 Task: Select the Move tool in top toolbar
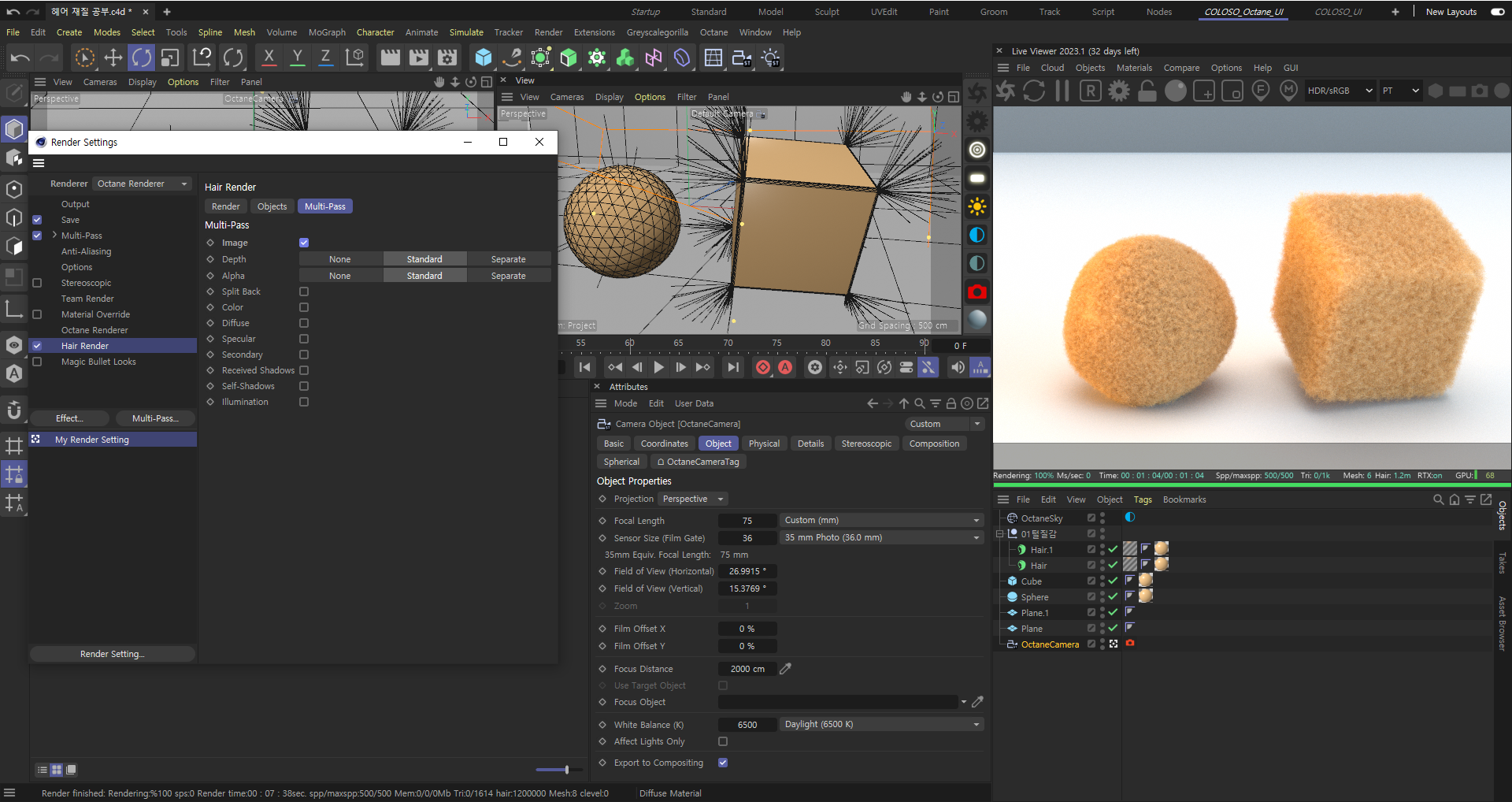click(113, 58)
